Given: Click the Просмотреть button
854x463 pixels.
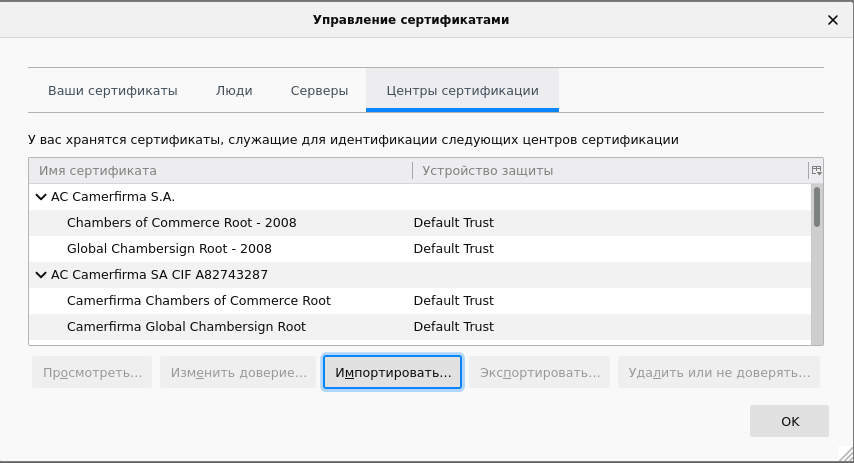Looking at the screenshot, I should [92, 373].
